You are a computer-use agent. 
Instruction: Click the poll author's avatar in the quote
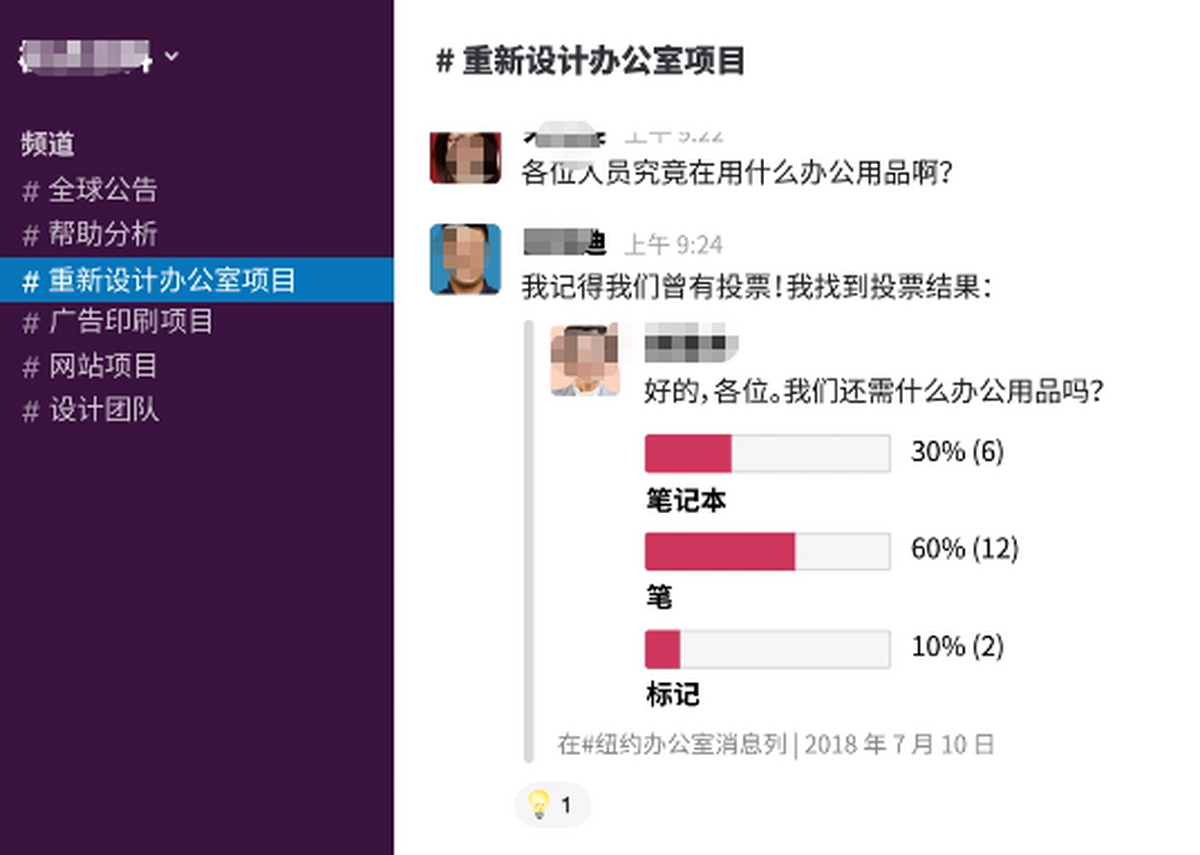coord(585,360)
